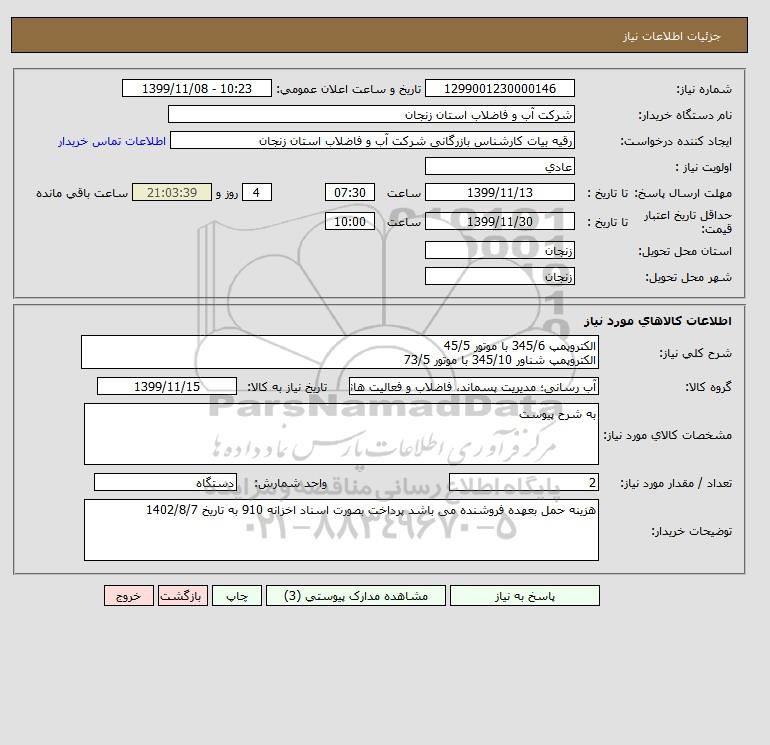Click the 'تعداد / مقدار مورد نیاز:' label
The height and width of the screenshot is (745, 770).
click(676, 483)
